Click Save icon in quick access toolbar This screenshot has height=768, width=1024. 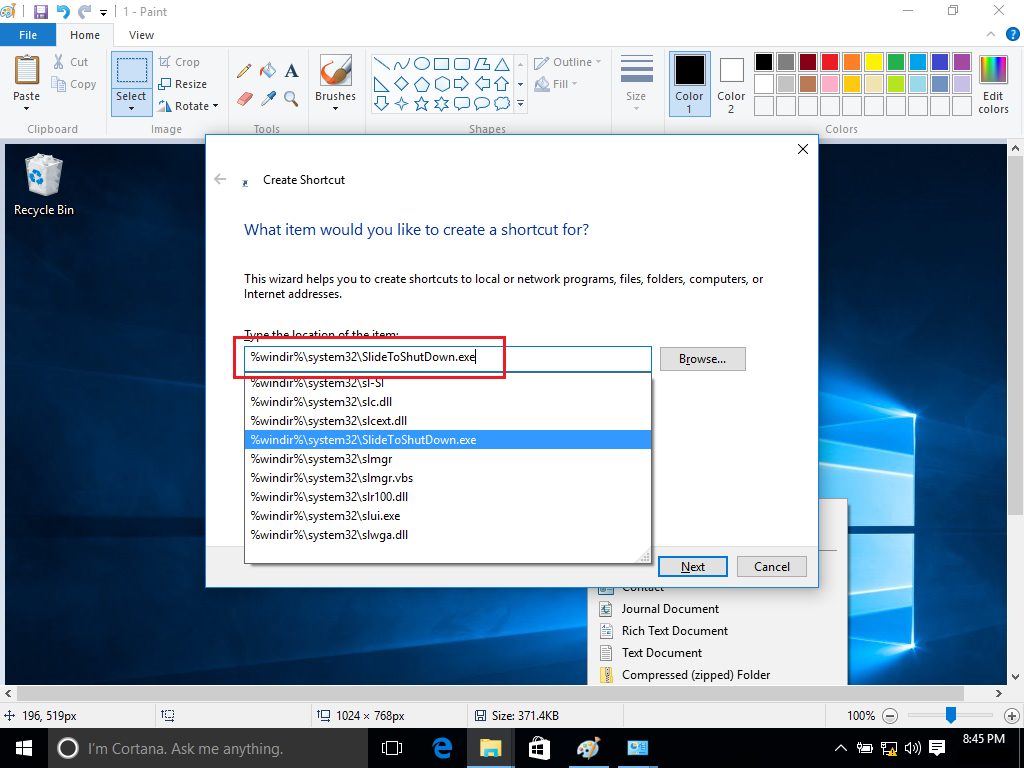[40, 11]
